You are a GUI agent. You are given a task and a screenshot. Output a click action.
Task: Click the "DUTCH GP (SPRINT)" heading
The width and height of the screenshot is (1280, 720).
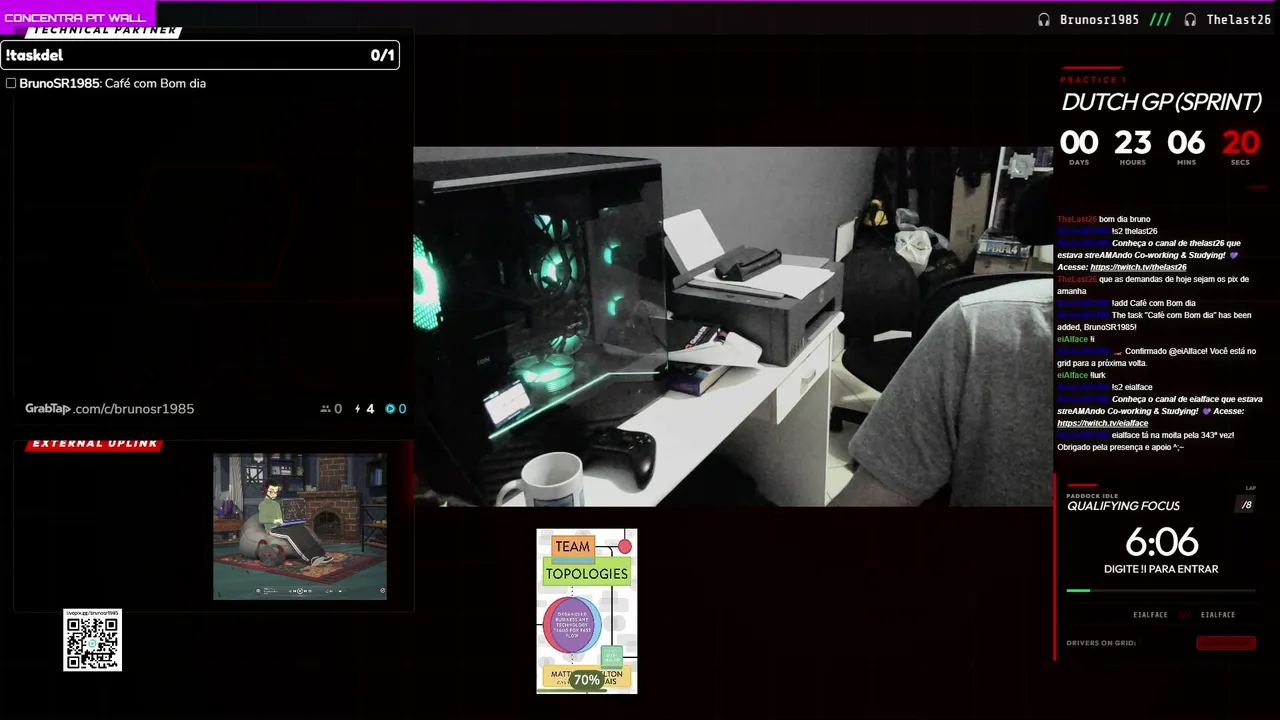tap(1161, 102)
